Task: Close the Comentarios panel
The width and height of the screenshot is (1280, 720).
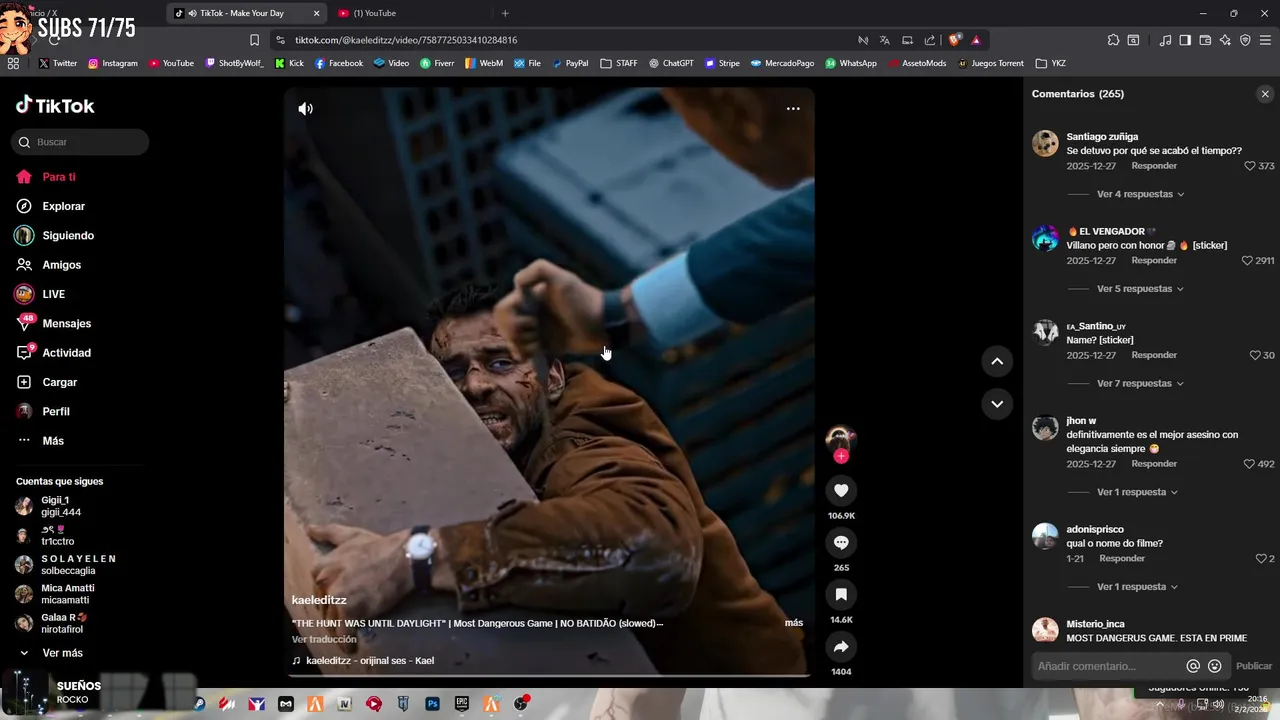Action: (1265, 94)
